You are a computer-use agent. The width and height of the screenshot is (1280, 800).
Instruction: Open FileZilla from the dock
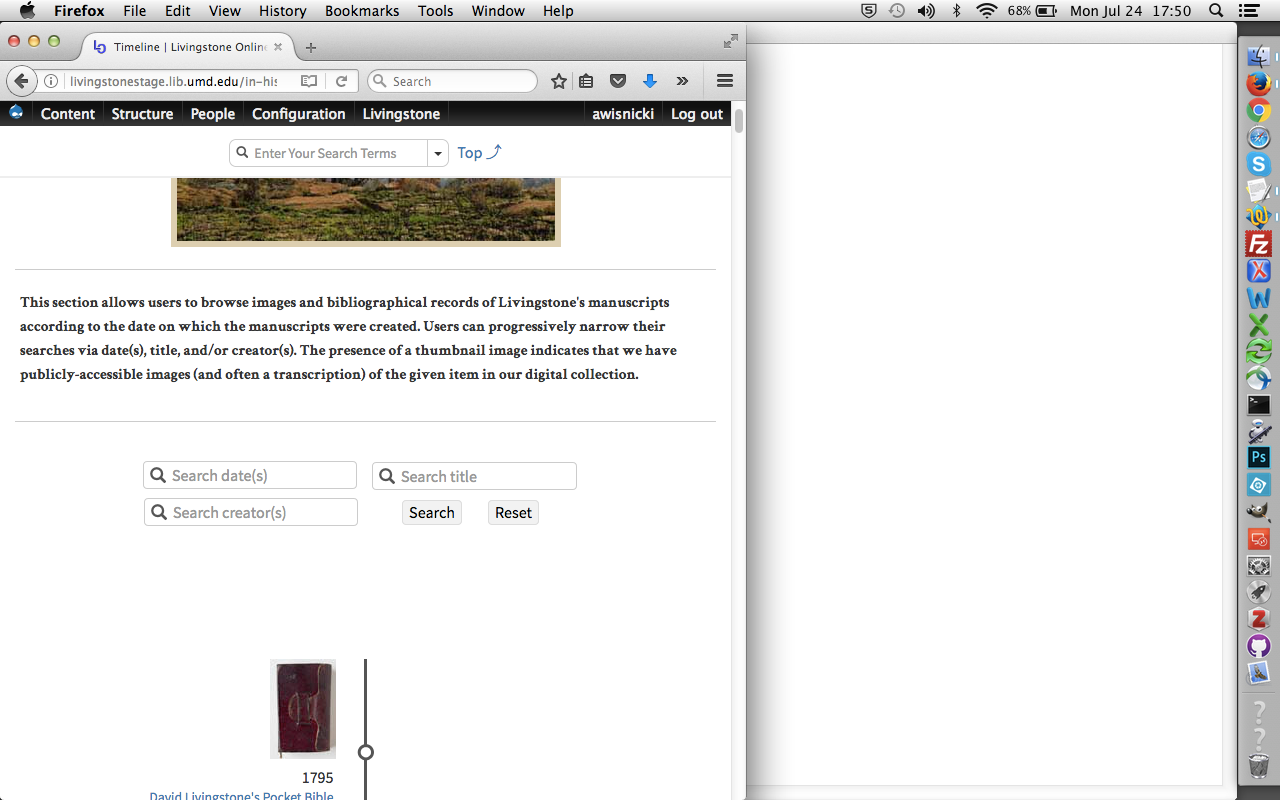[x=1258, y=244]
